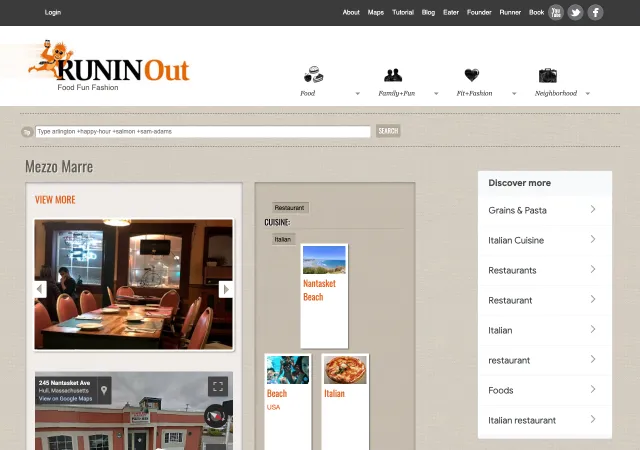Open the Beach USA card thumbnail
Screen dimensions: 640x450
pyautogui.click(x=288, y=370)
